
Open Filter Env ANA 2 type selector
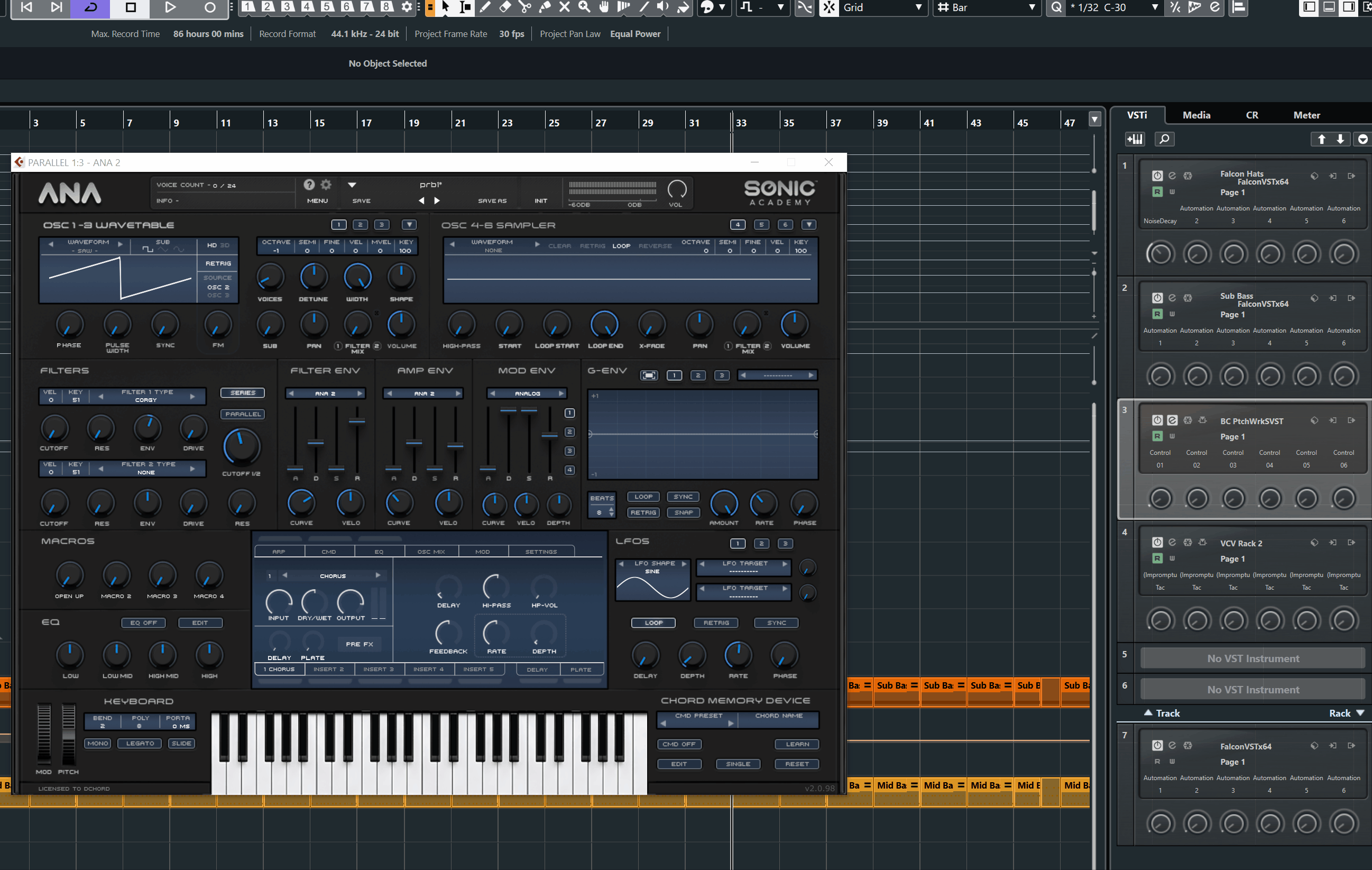pos(325,393)
